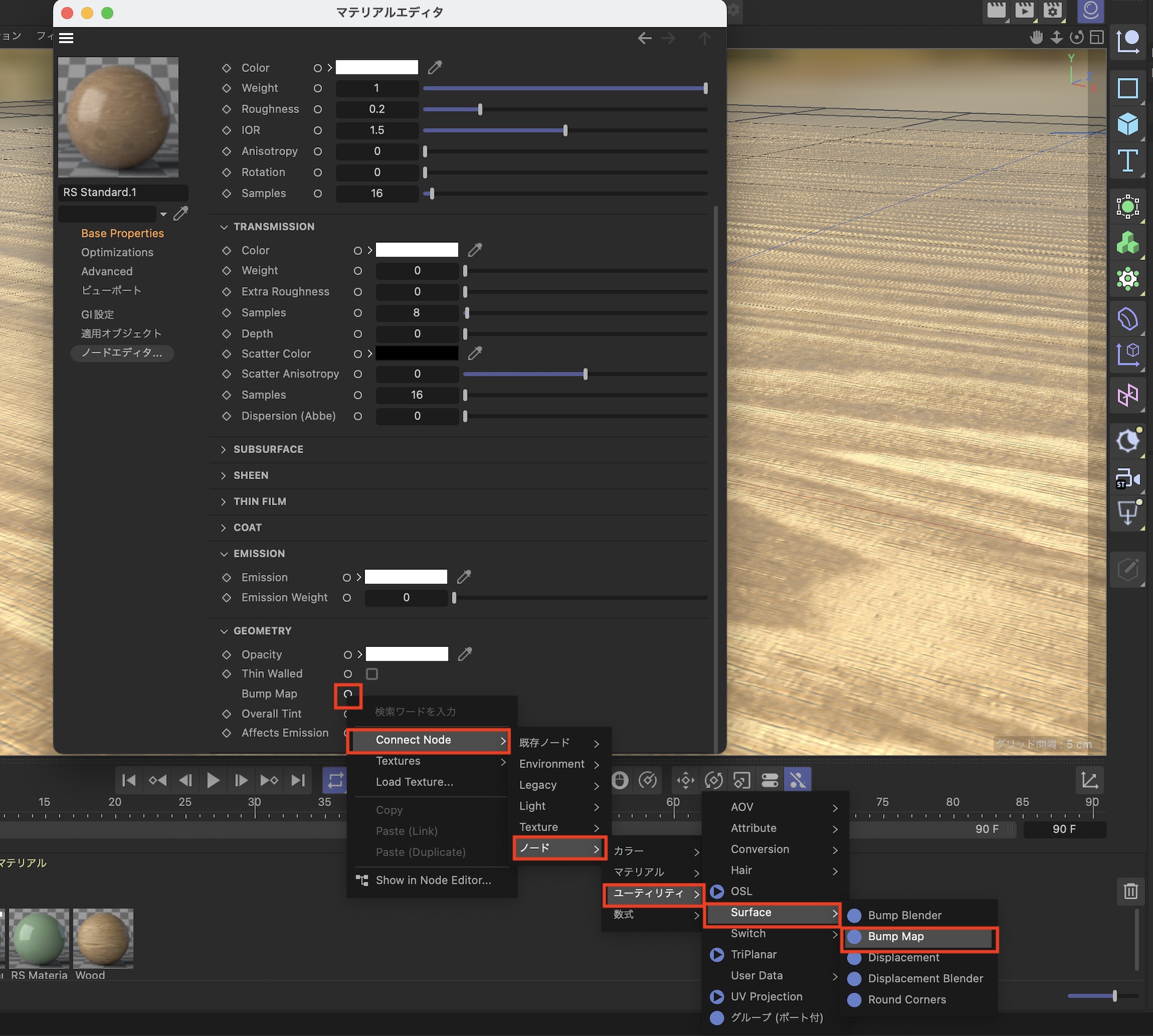
Task: Toggle the Roughness keyframe diamond
Action: 227,109
